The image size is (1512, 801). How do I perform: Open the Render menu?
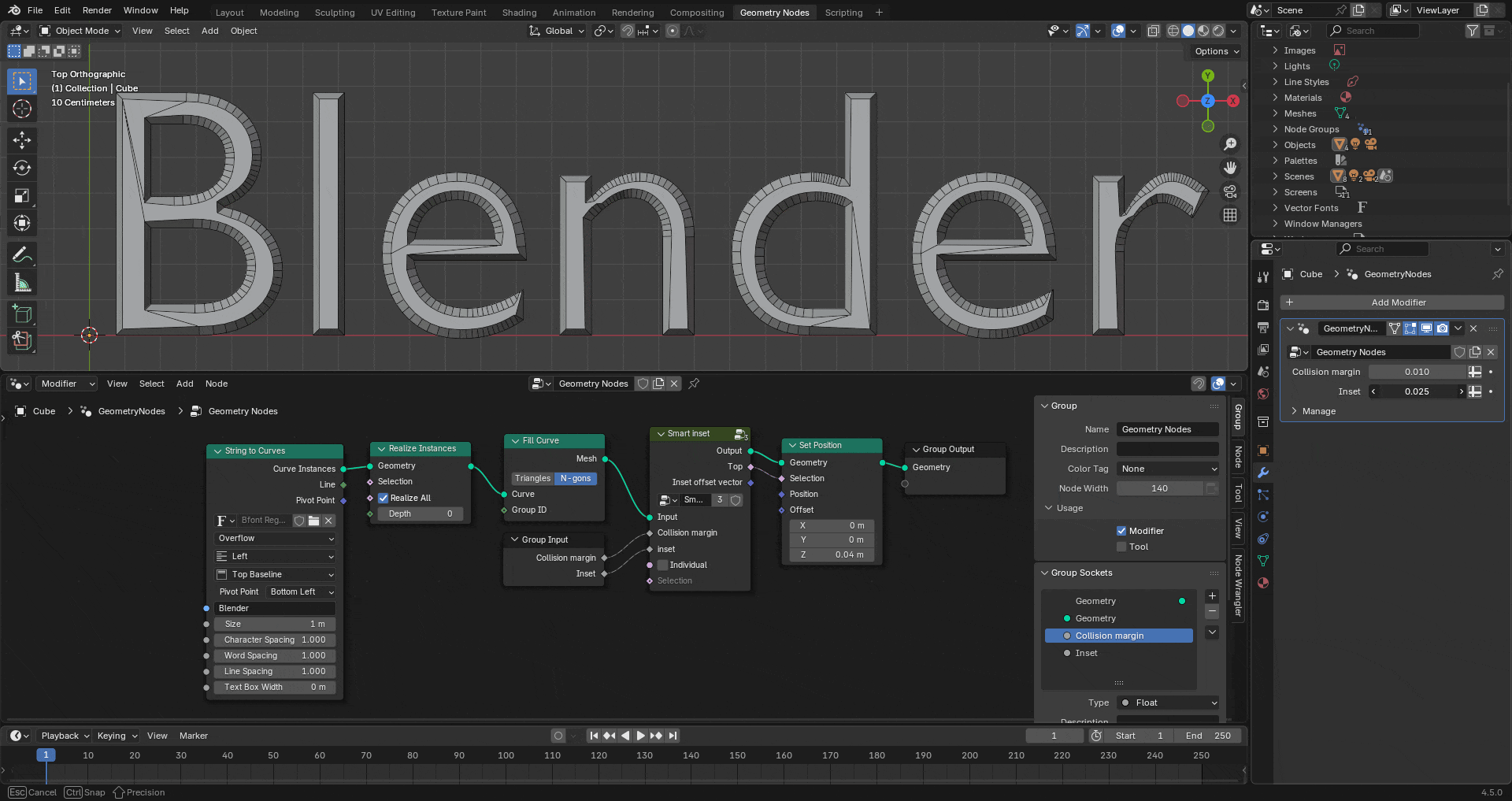coord(97,10)
